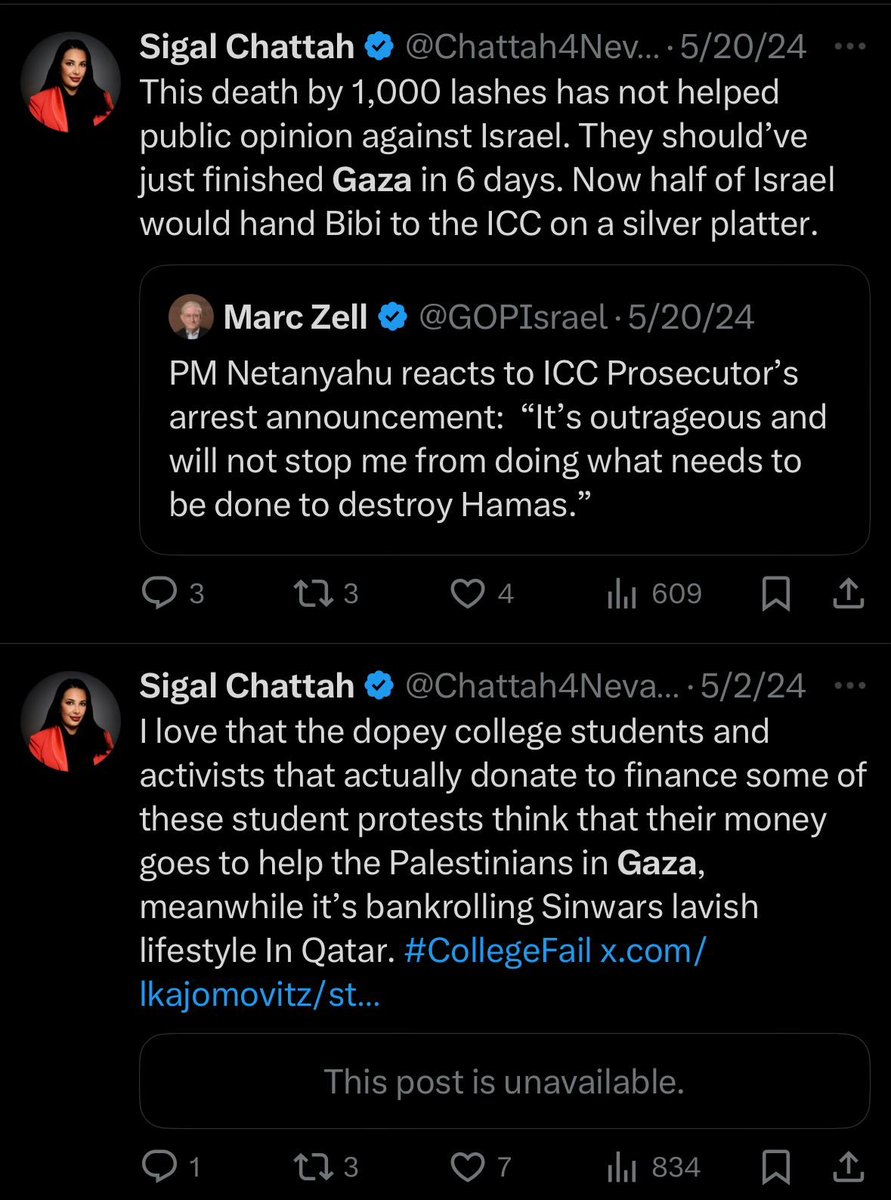Viewport: 891px width, 1200px height.
Task: Share the 5/20/24 Sigal Chattah post
Action: (847, 594)
